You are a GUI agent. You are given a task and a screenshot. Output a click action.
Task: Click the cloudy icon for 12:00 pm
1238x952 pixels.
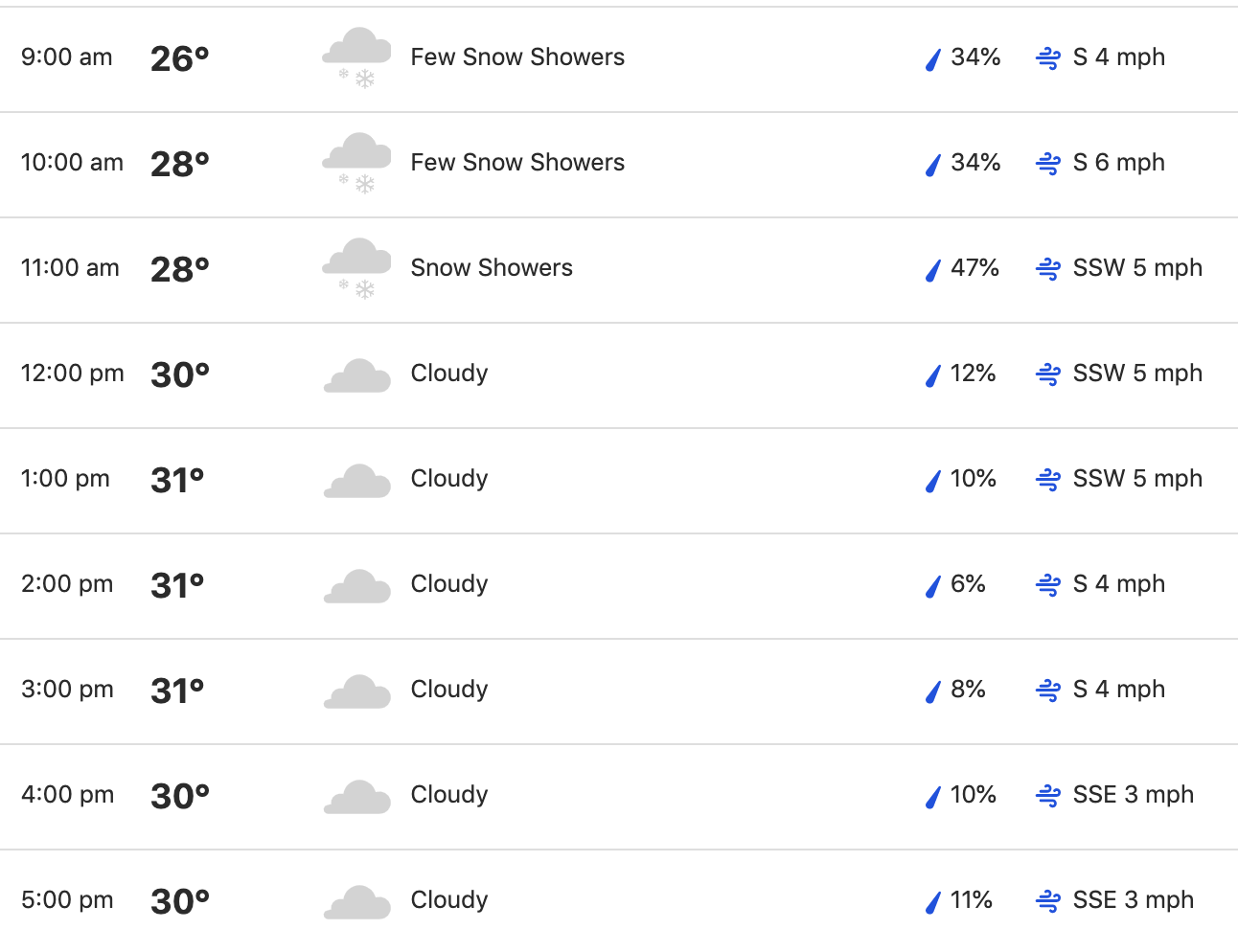click(356, 375)
